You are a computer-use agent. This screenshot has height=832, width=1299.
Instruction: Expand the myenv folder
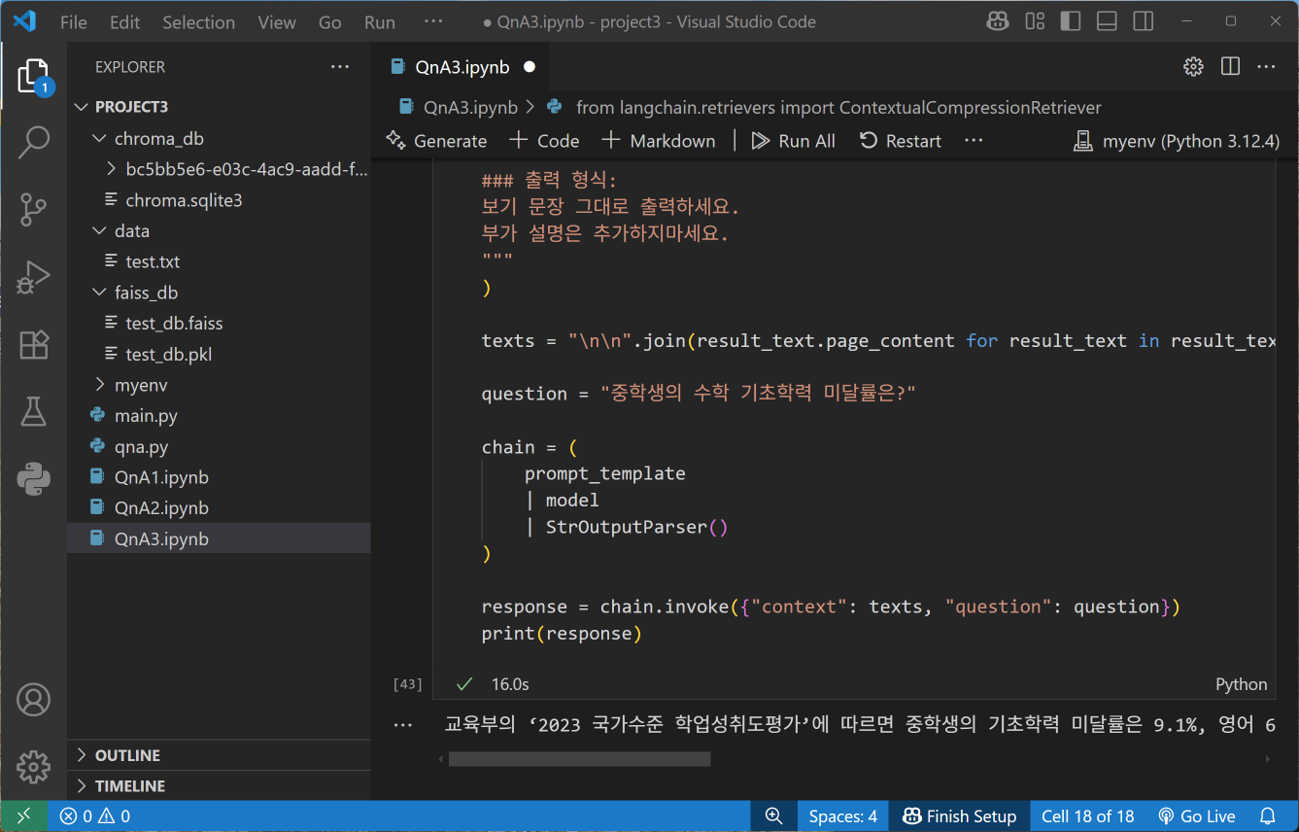click(x=219, y=385)
